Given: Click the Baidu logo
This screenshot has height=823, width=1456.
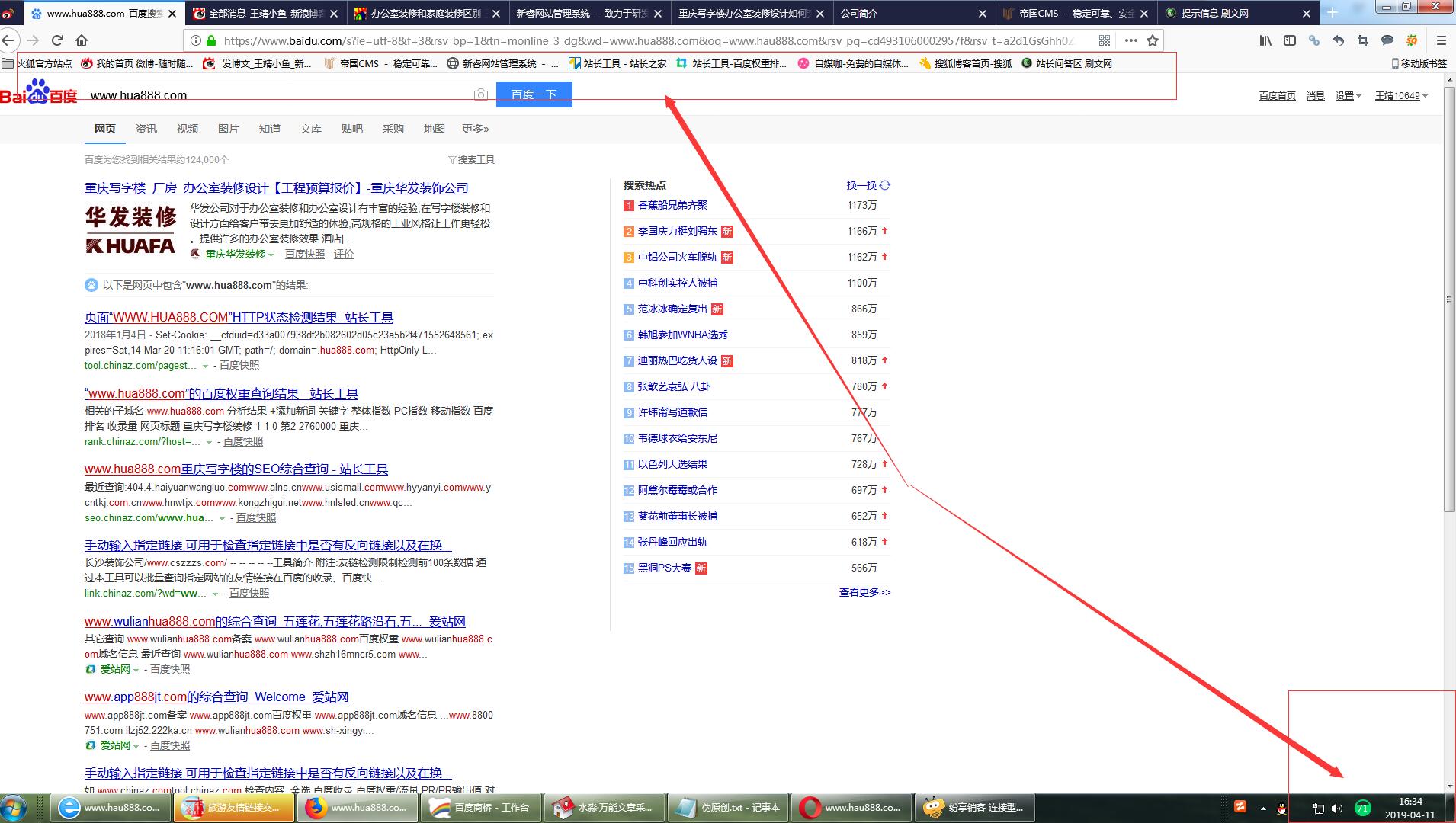Looking at the screenshot, I should [39, 91].
